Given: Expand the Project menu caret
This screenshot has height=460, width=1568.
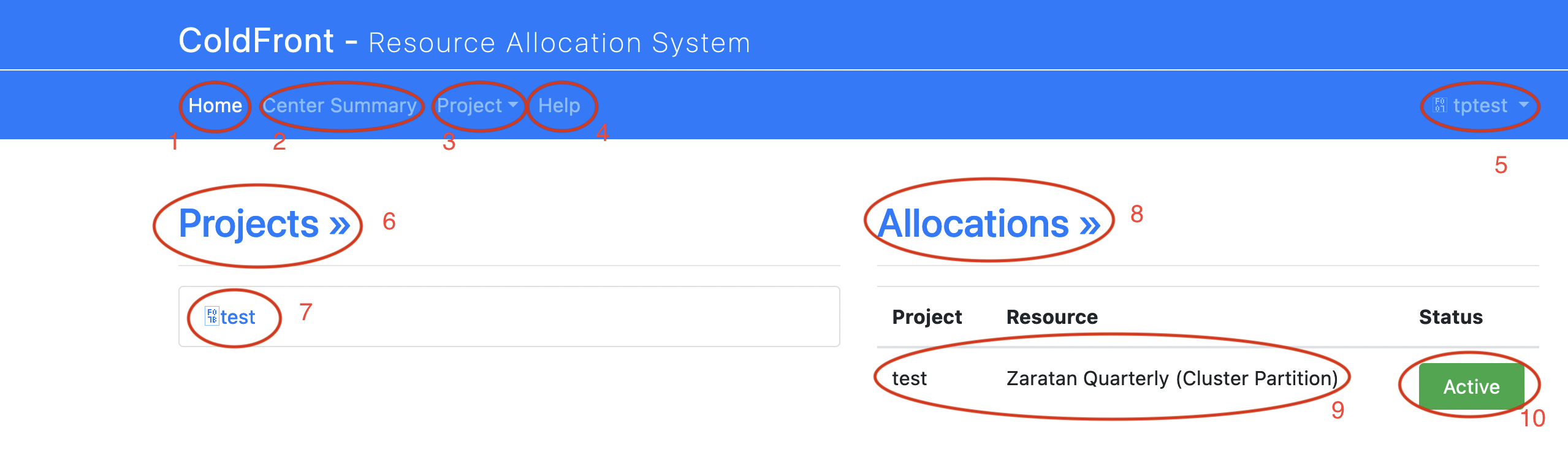Looking at the screenshot, I should click(513, 105).
